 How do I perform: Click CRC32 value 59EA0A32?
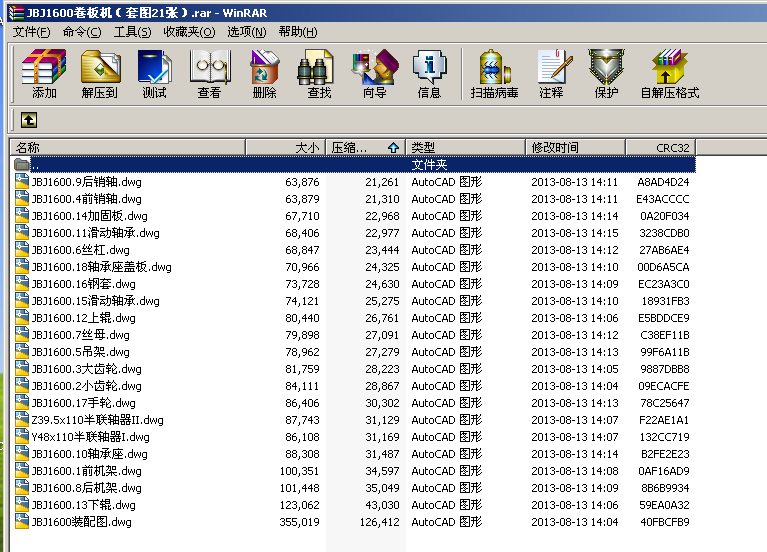[x=664, y=505]
